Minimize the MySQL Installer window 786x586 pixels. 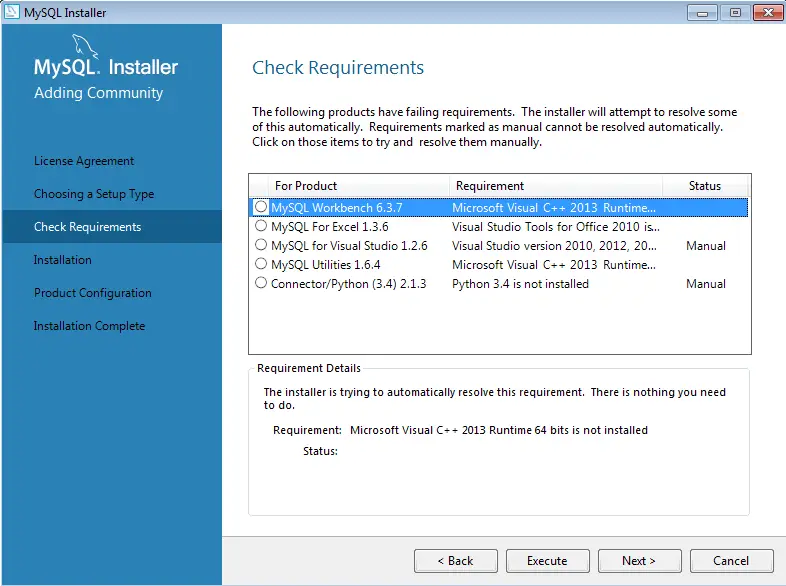702,13
